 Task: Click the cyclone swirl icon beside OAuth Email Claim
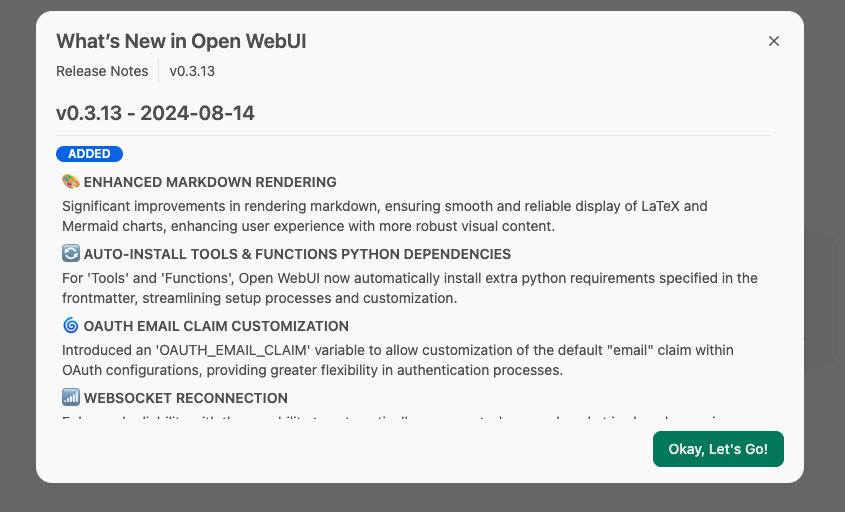71,326
